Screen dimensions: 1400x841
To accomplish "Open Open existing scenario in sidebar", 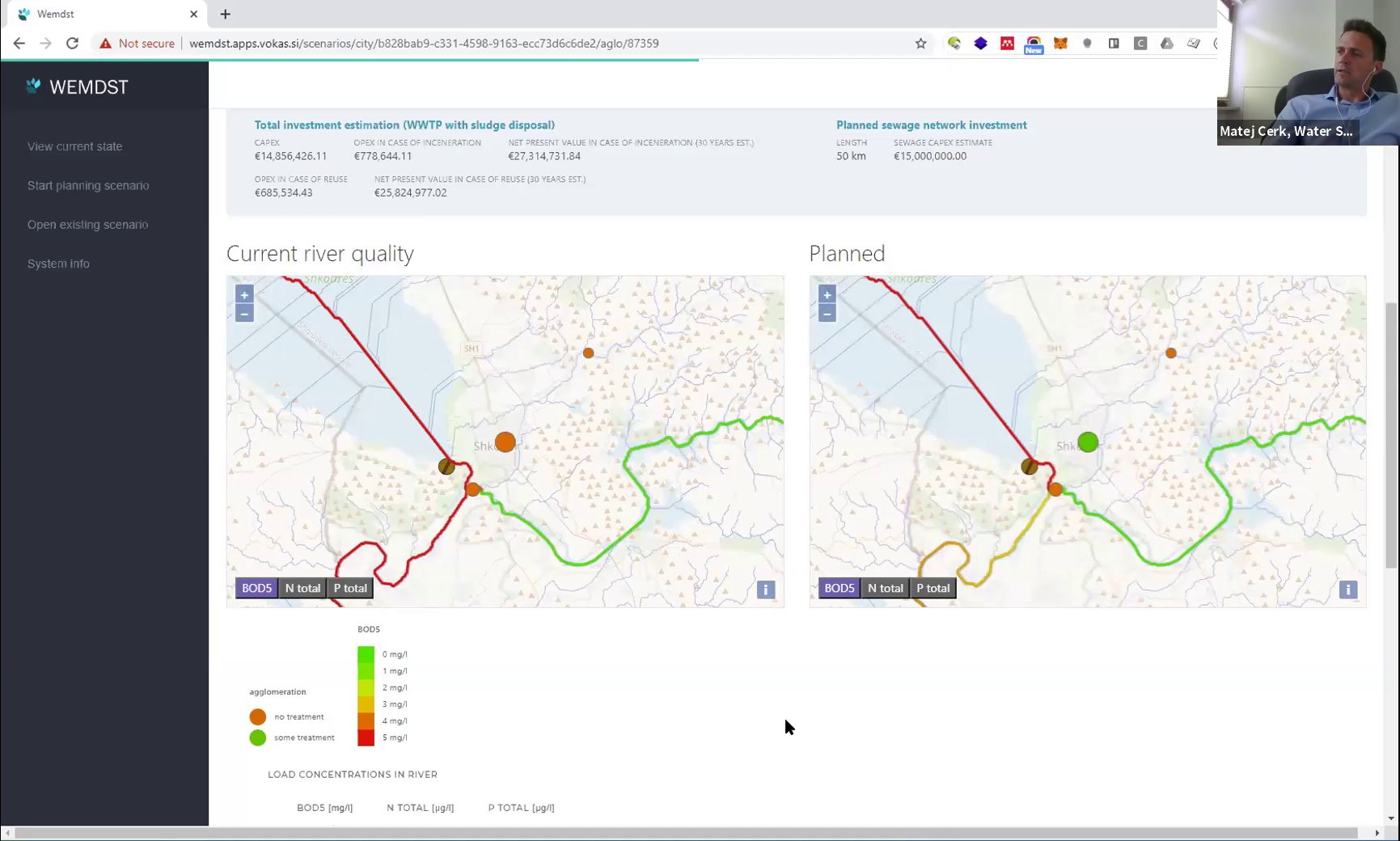I will tap(88, 225).
